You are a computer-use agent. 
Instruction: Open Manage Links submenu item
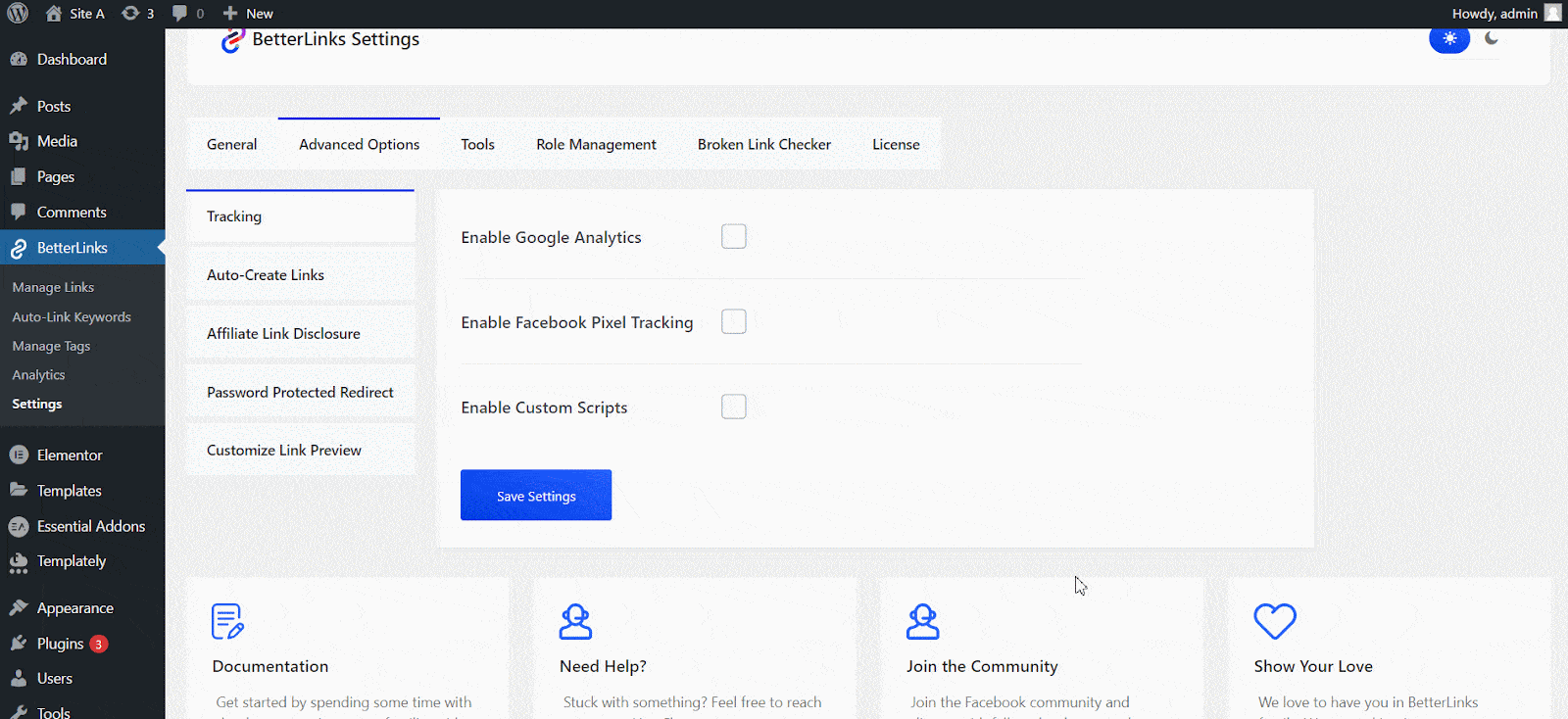53,287
